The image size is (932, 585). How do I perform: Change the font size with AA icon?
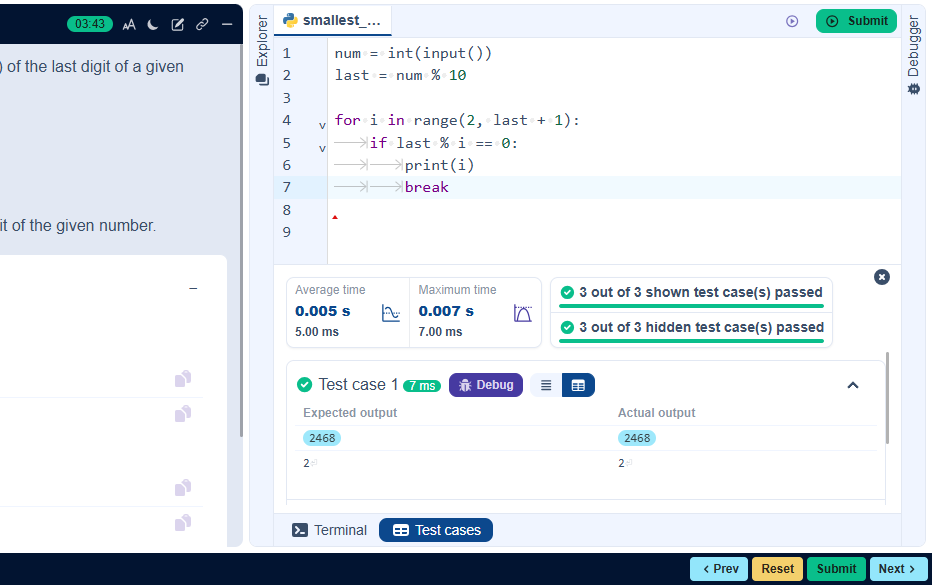[129, 24]
